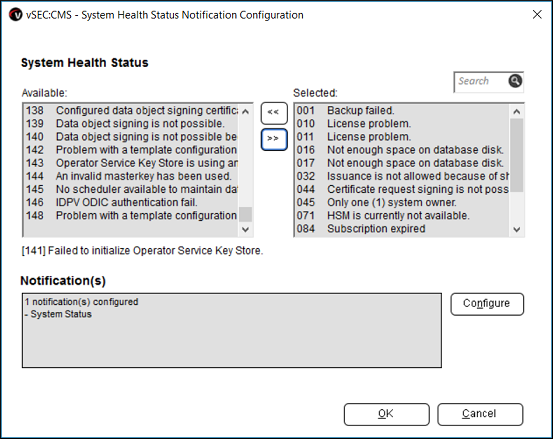Screen dimensions: 553x439
Task: Select 071 HSM currently not available
Action: point(402,215)
